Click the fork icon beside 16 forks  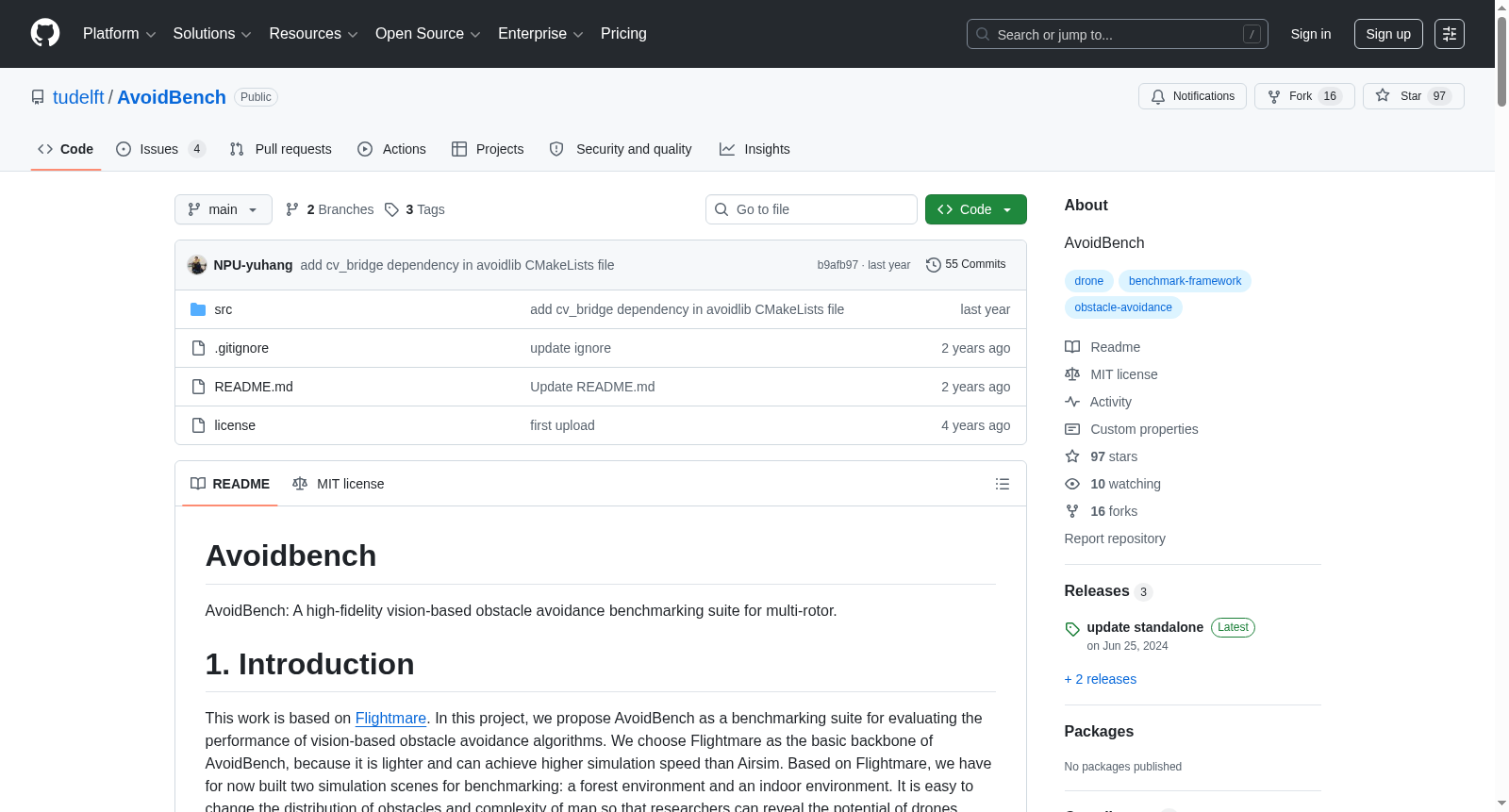pos(1072,511)
